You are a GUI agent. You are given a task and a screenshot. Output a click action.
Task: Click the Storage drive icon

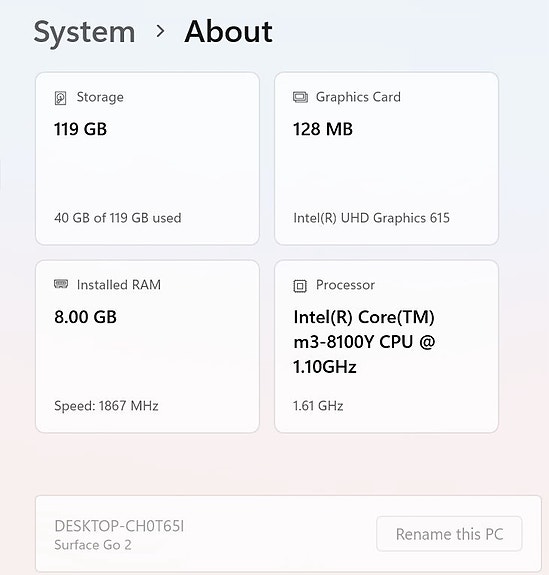(x=61, y=98)
